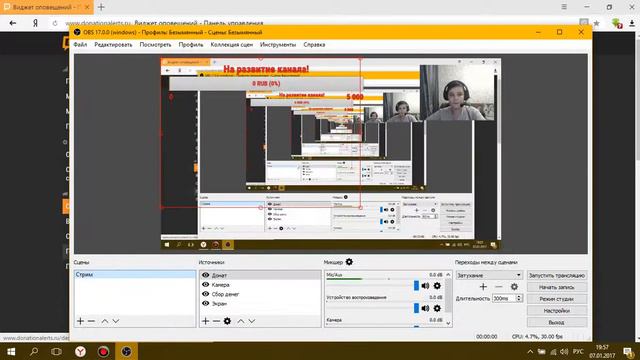Open Настройки button

pos(557,311)
